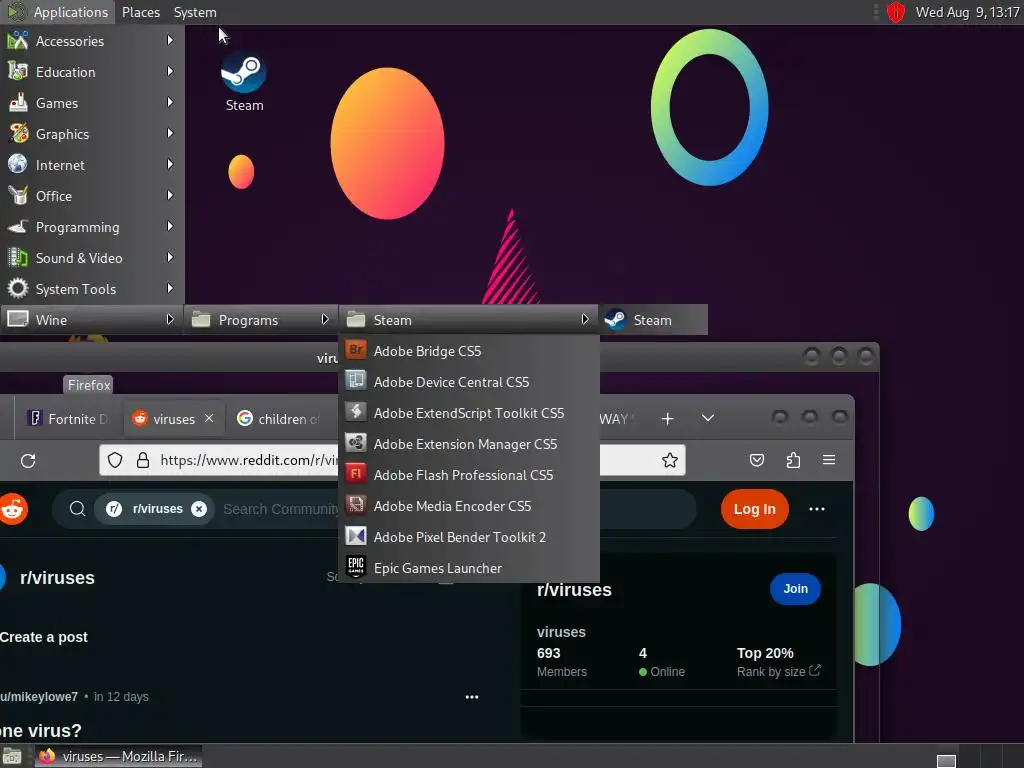This screenshot has height=768, width=1024.
Task: Click the Reddit search magnifier icon
Action: pos(77,509)
